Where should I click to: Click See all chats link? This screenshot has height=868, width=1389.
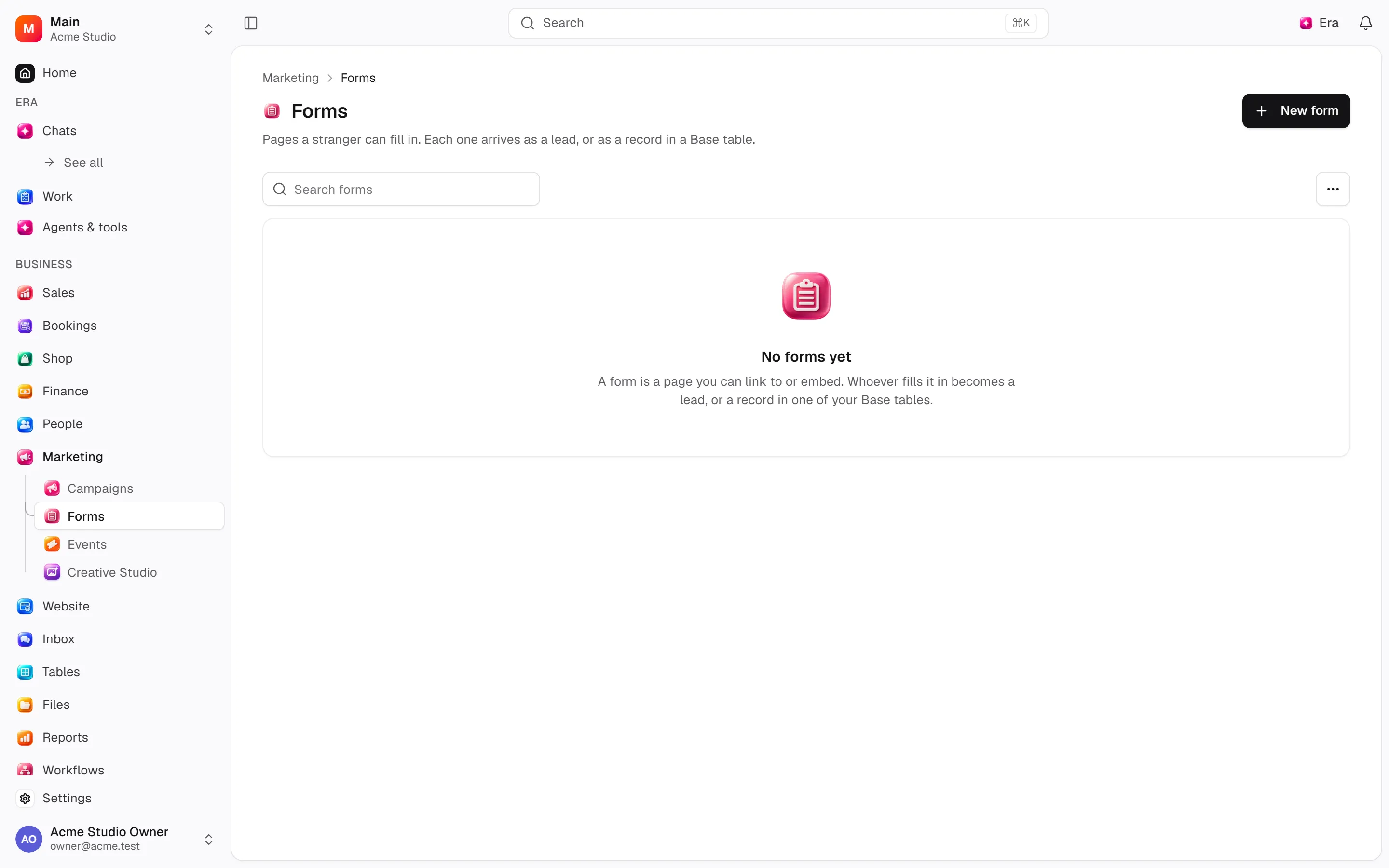point(75,163)
